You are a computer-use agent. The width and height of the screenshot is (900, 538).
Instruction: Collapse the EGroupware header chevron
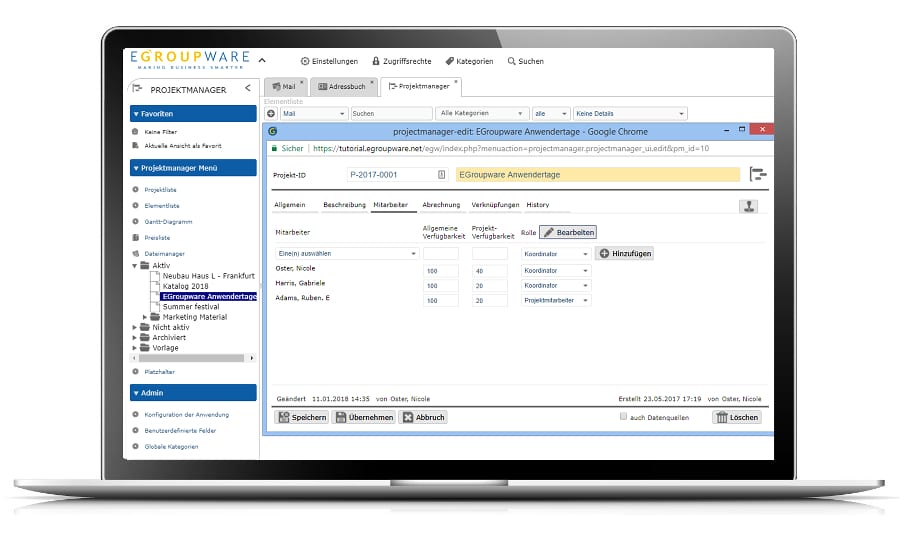coord(262,60)
